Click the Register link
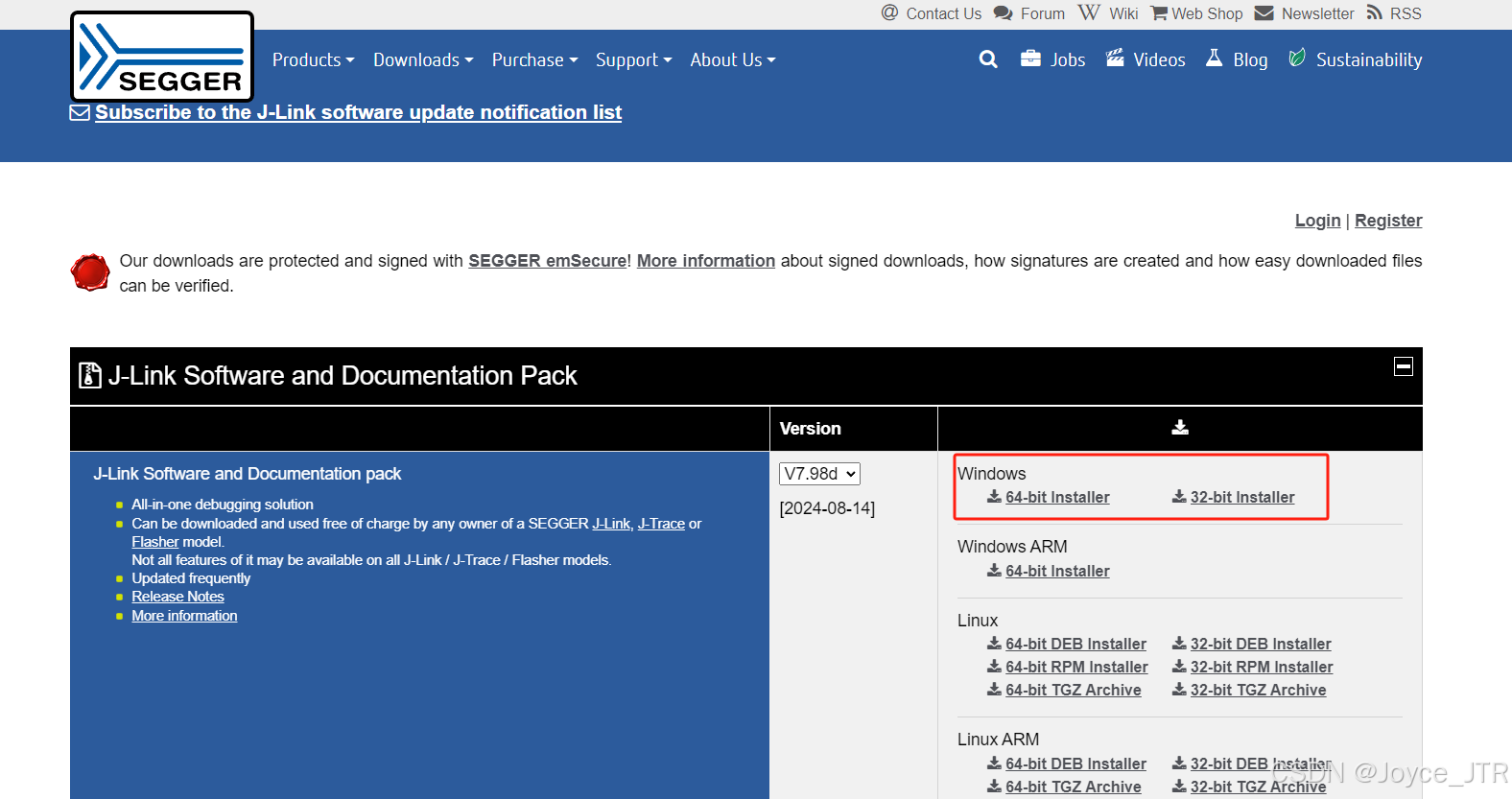 (1388, 221)
